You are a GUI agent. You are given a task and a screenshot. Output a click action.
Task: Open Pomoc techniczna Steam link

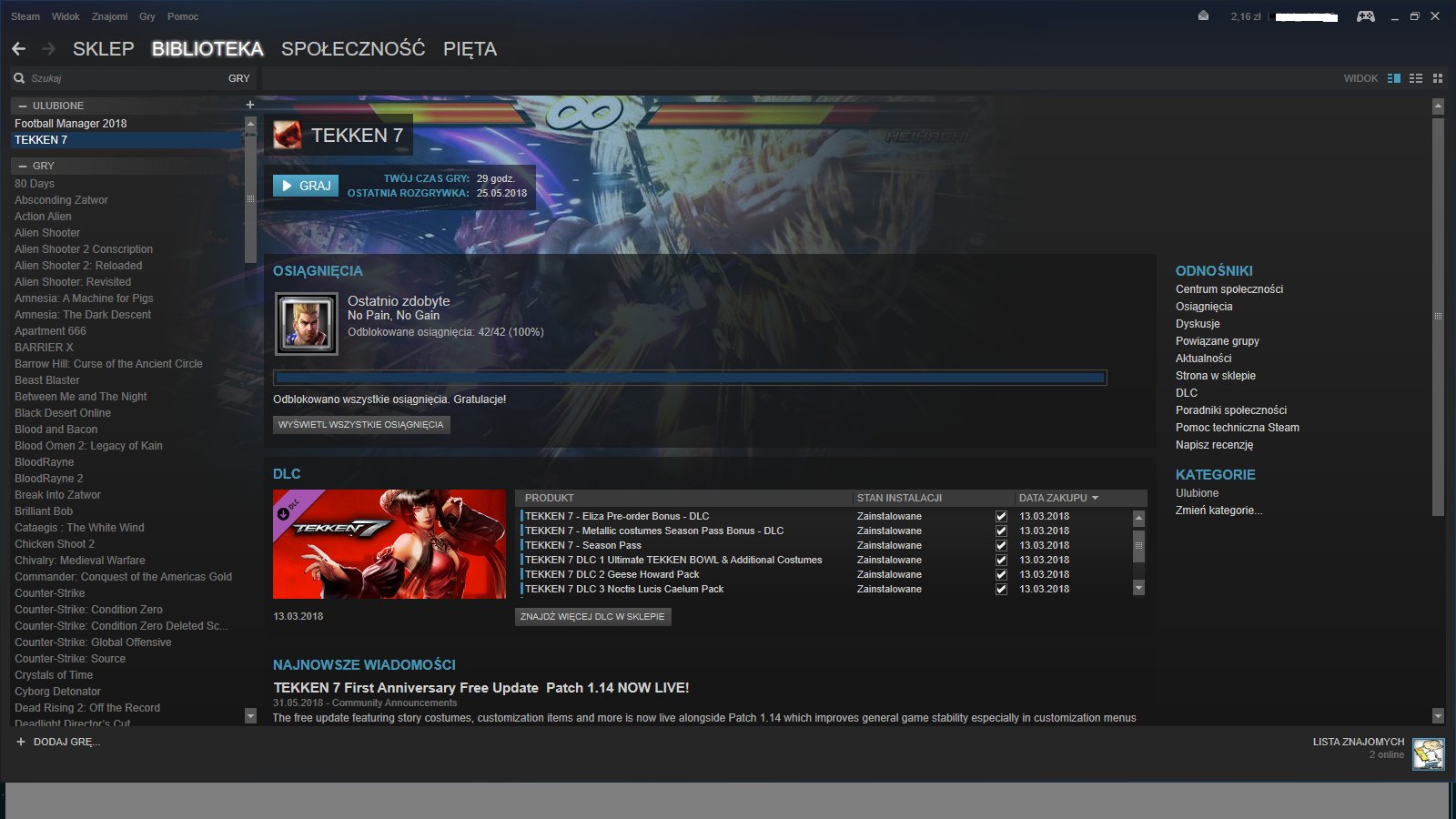point(1238,428)
